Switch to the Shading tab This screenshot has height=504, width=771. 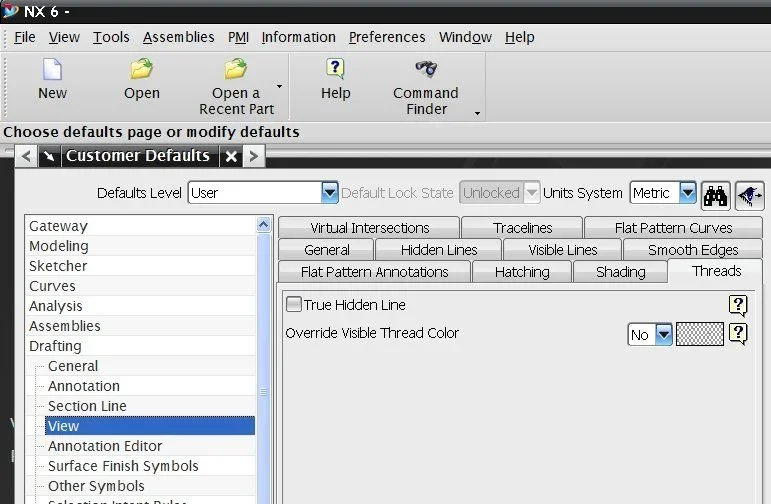coord(621,272)
